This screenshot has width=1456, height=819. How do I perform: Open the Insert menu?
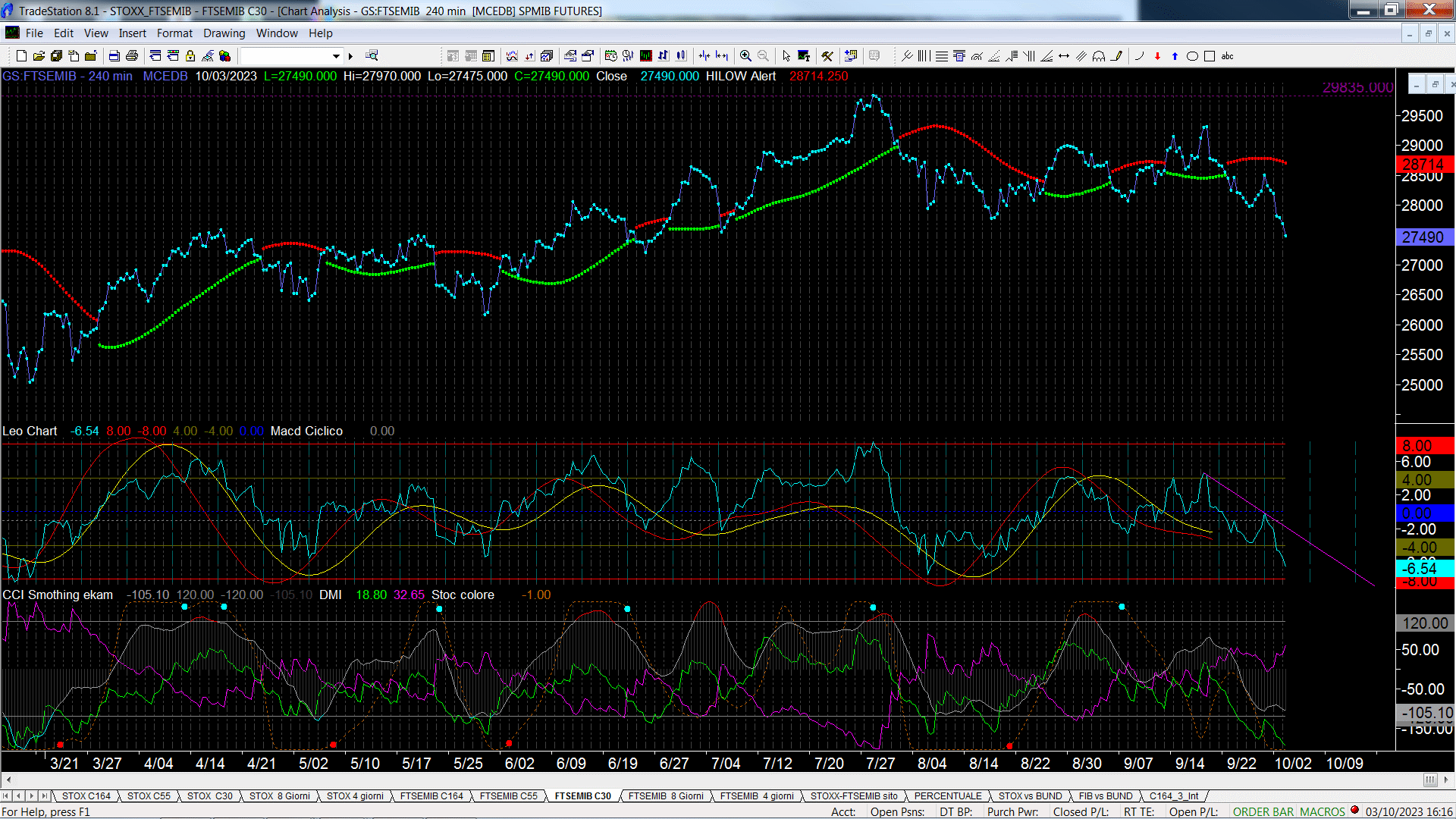[x=133, y=33]
